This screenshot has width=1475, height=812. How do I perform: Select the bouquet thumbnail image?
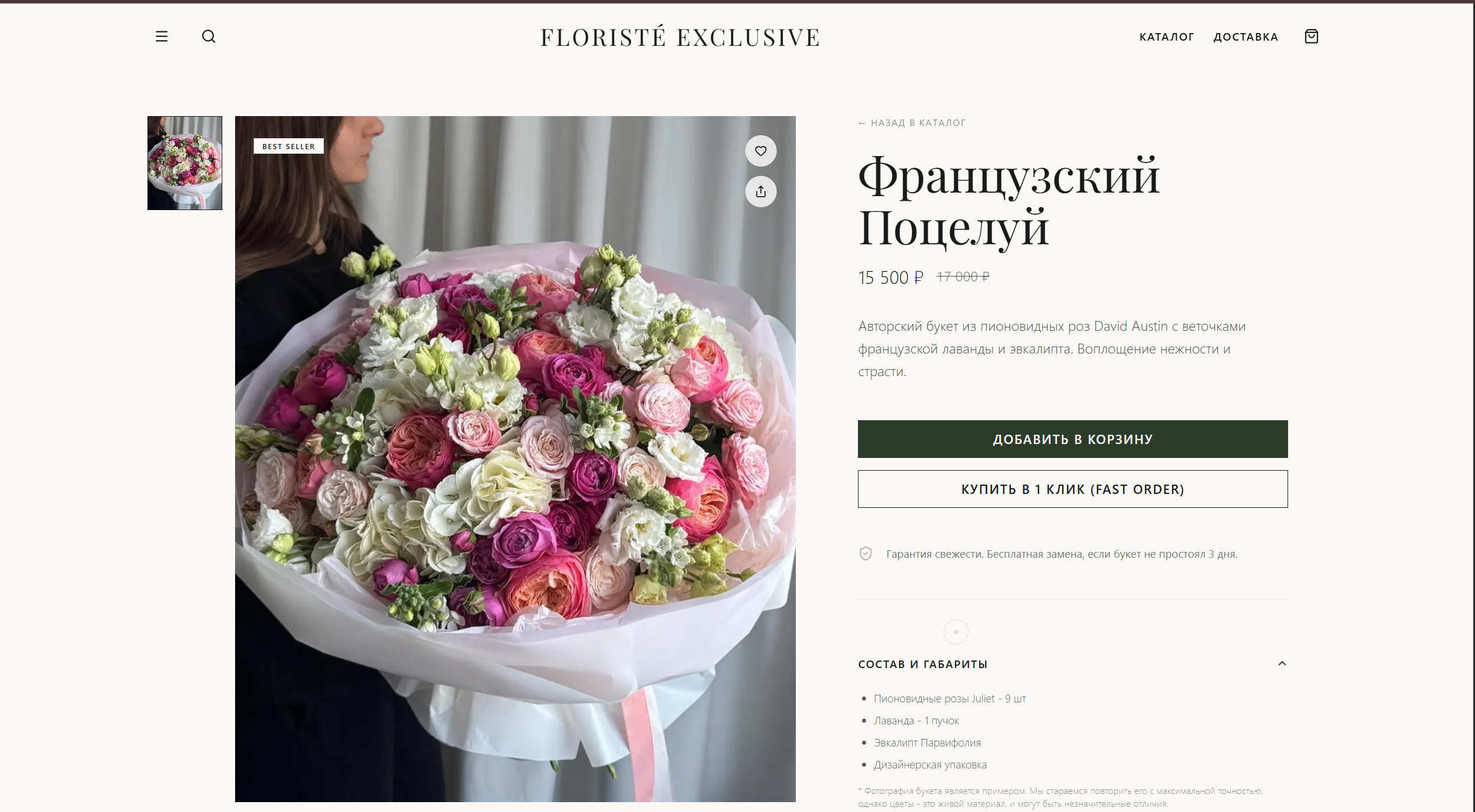click(x=185, y=163)
